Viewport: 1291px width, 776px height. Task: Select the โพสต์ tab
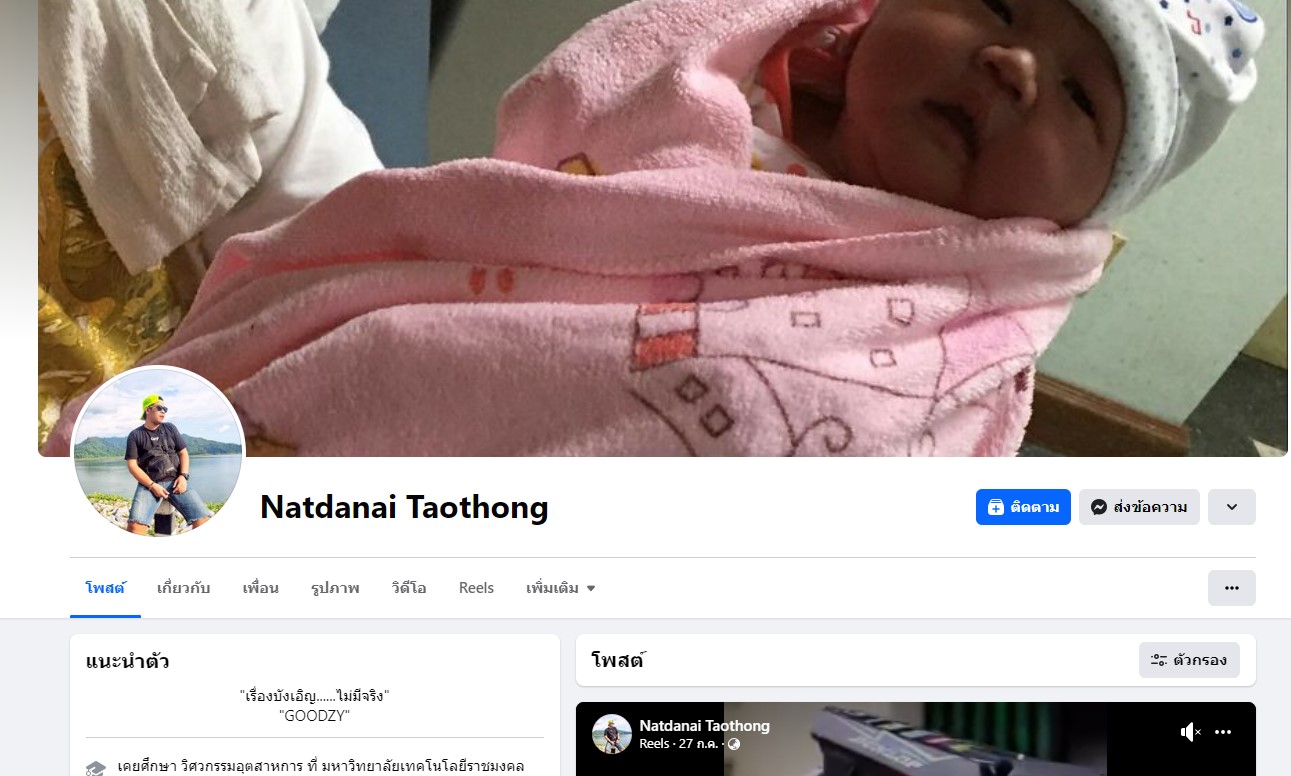click(x=105, y=588)
